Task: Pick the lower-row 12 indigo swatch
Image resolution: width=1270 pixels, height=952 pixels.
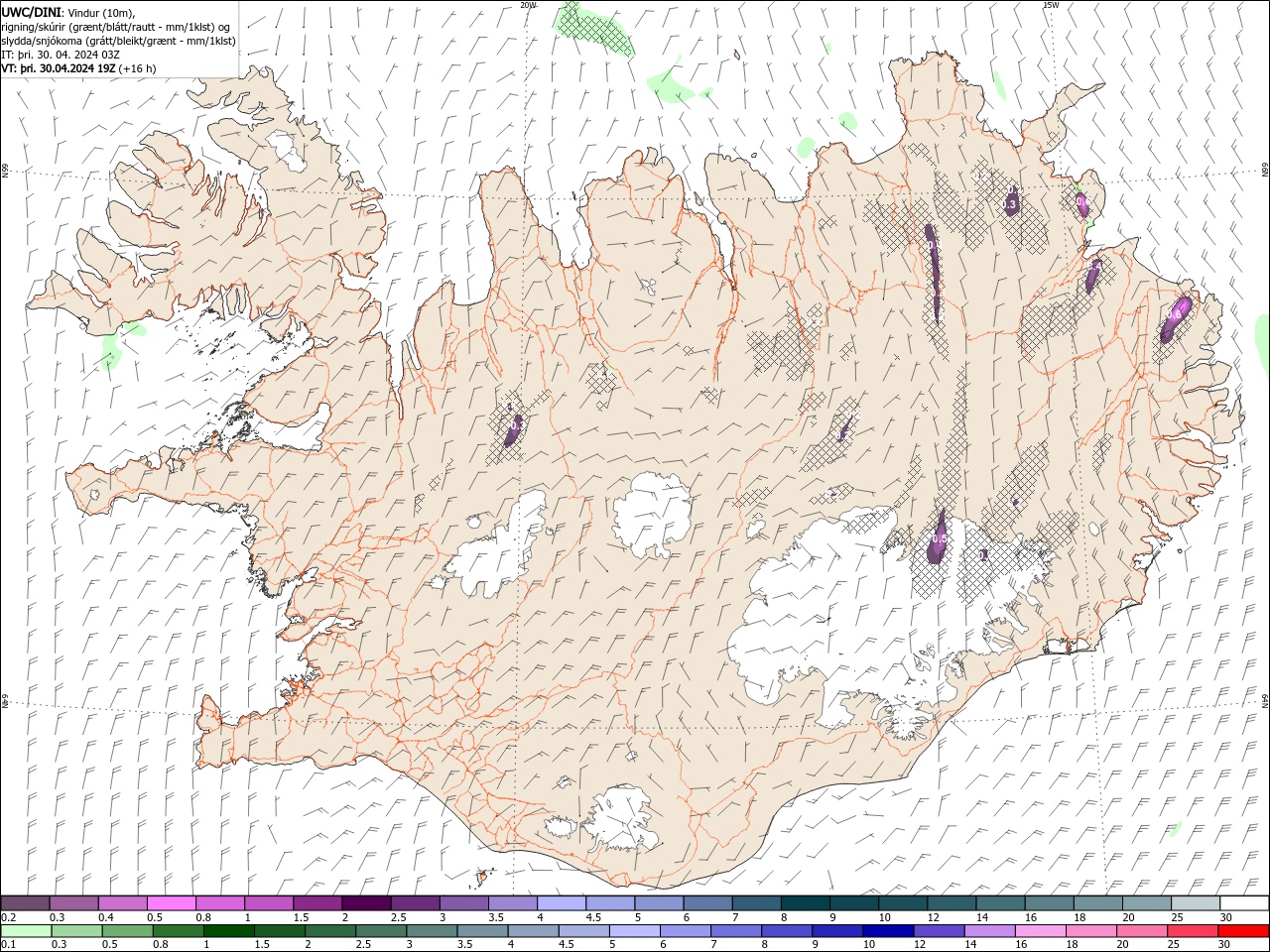Action: [x=940, y=931]
